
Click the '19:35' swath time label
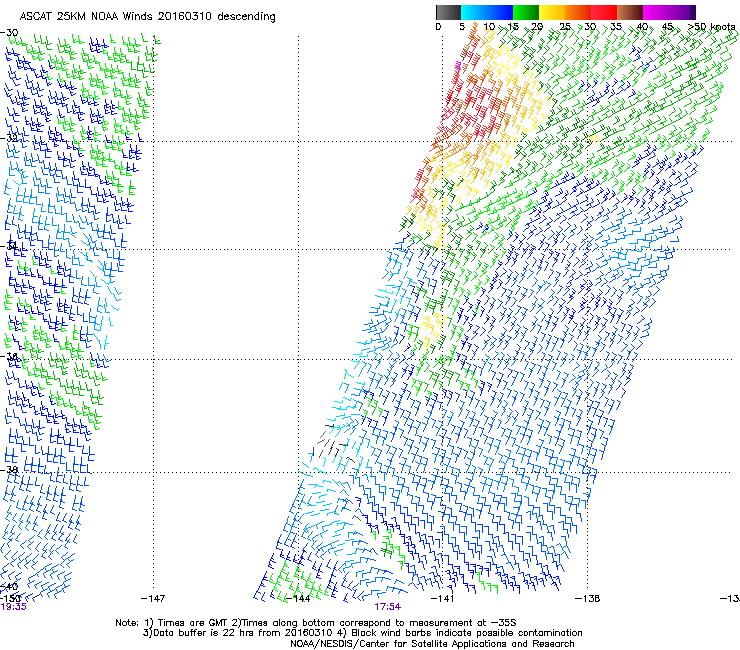[13, 607]
